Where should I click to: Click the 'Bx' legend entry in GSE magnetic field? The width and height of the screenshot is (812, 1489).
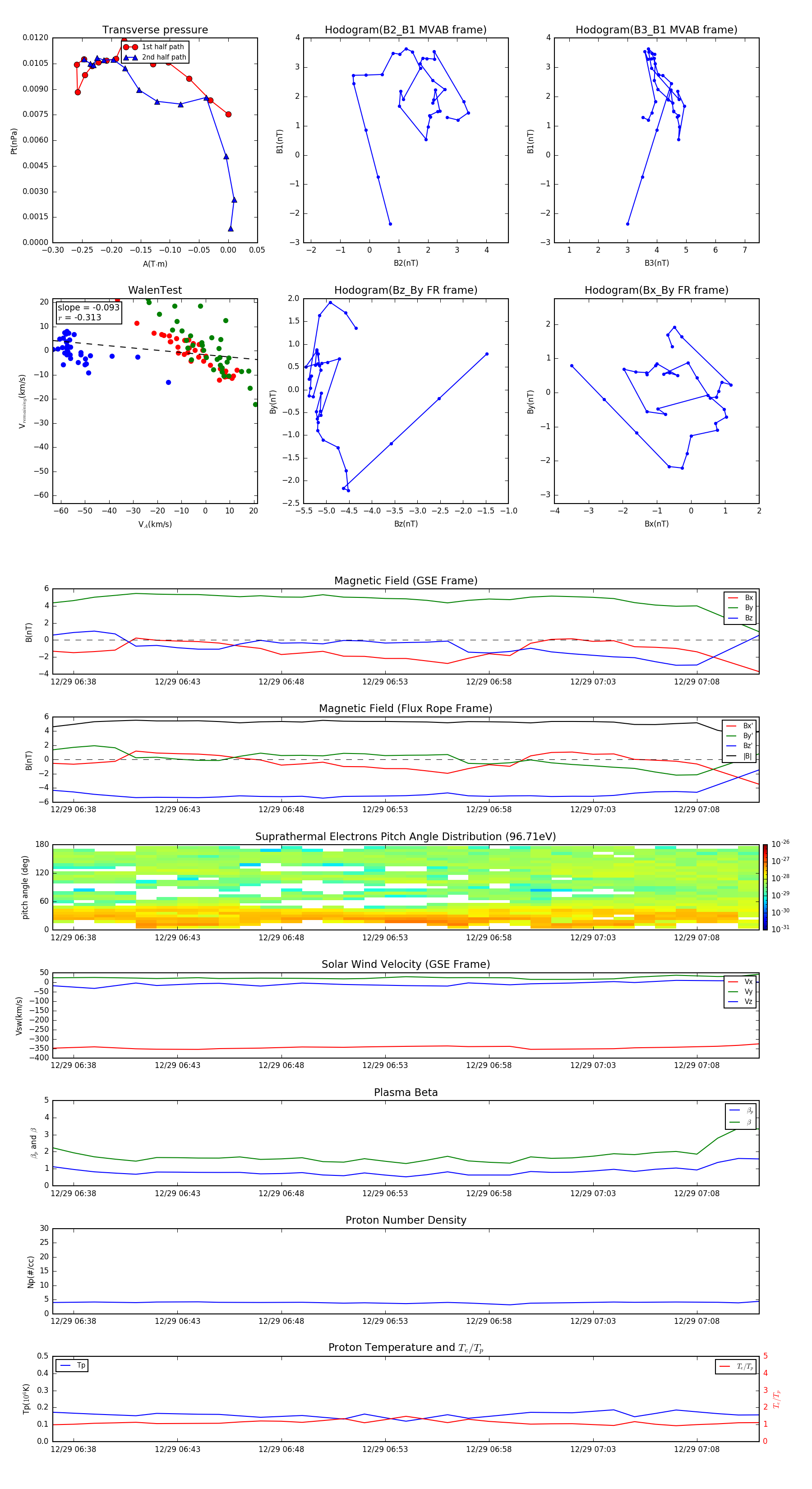pyautogui.click(x=741, y=598)
